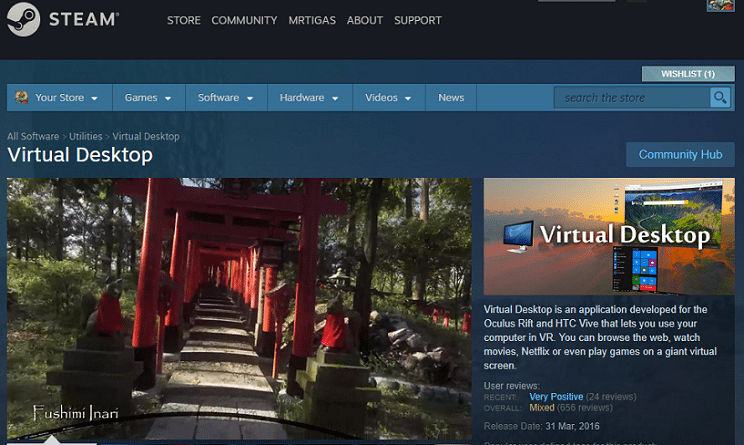The image size is (744, 445).
Task: Open Mixed overall reviews
Action: pyautogui.click(x=542, y=408)
